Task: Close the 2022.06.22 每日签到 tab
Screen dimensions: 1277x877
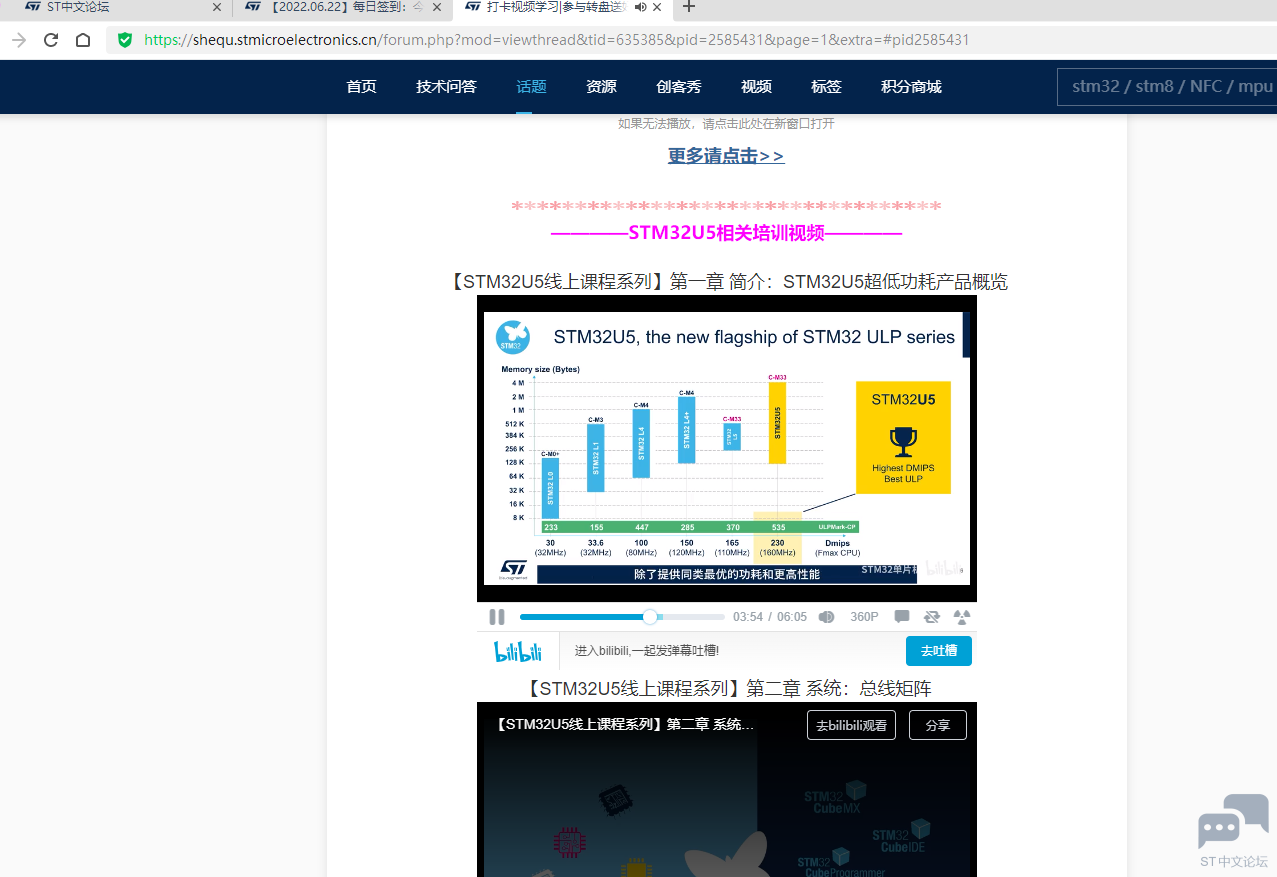Action: (437, 7)
